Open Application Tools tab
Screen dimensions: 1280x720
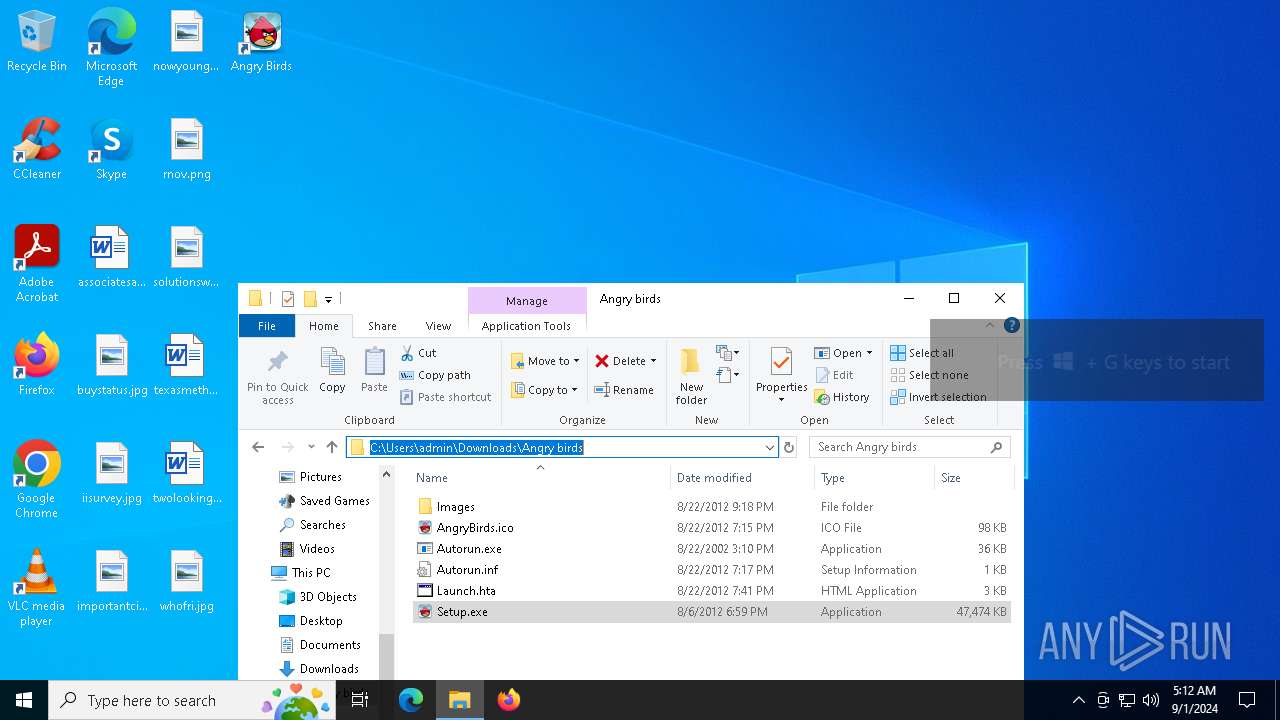click(x=526, y=326)
